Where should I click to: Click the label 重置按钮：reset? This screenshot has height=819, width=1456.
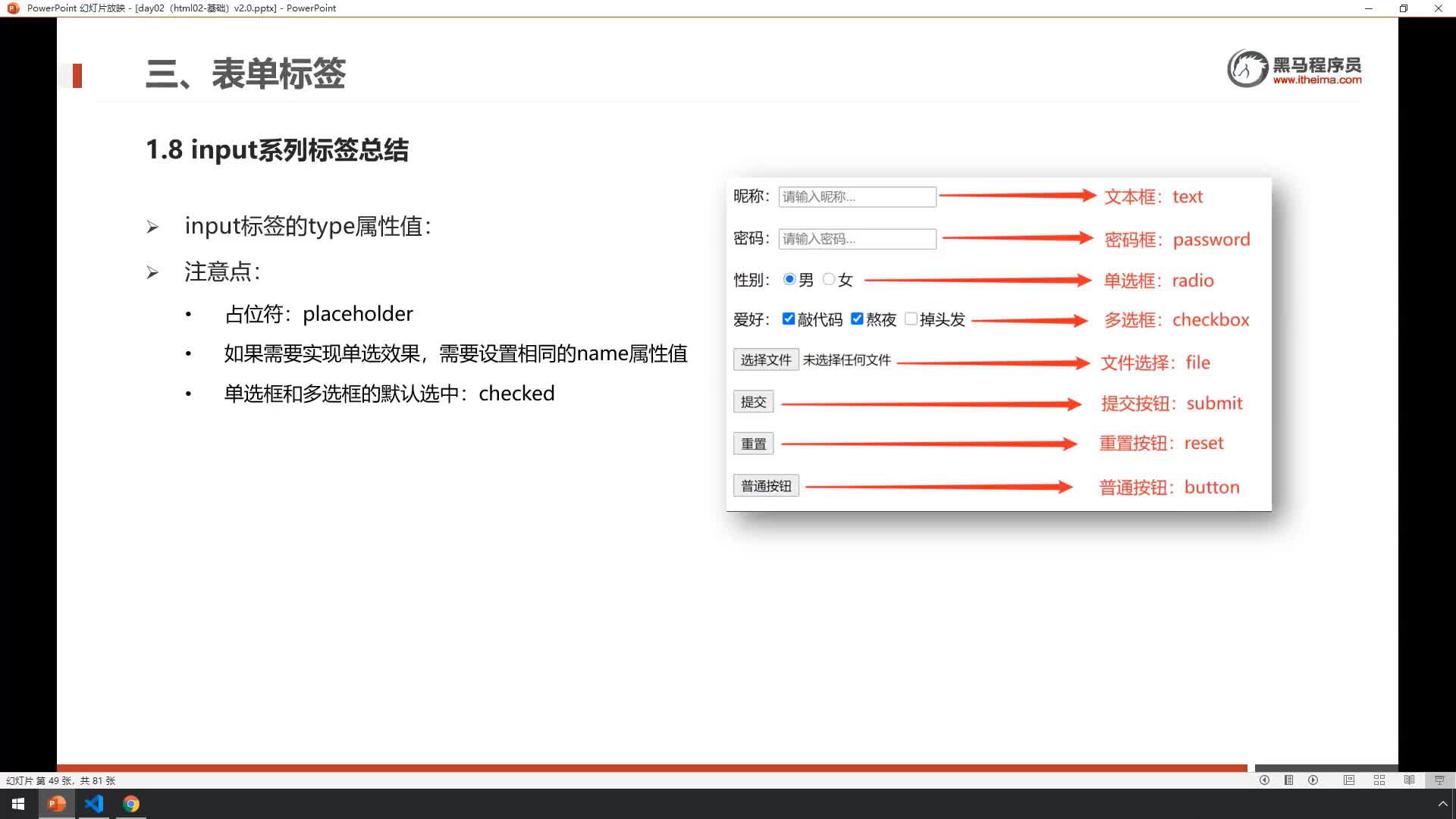(1162, 444)
